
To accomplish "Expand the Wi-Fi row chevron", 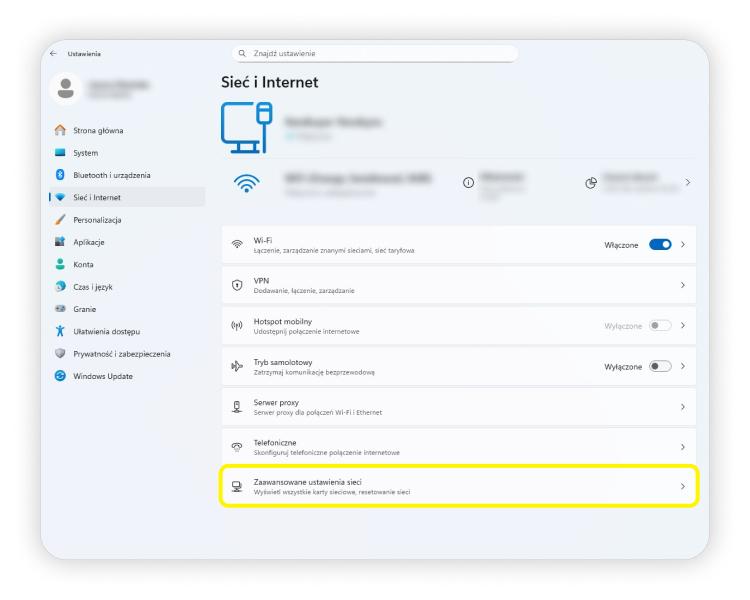I will tap(683, 244).
